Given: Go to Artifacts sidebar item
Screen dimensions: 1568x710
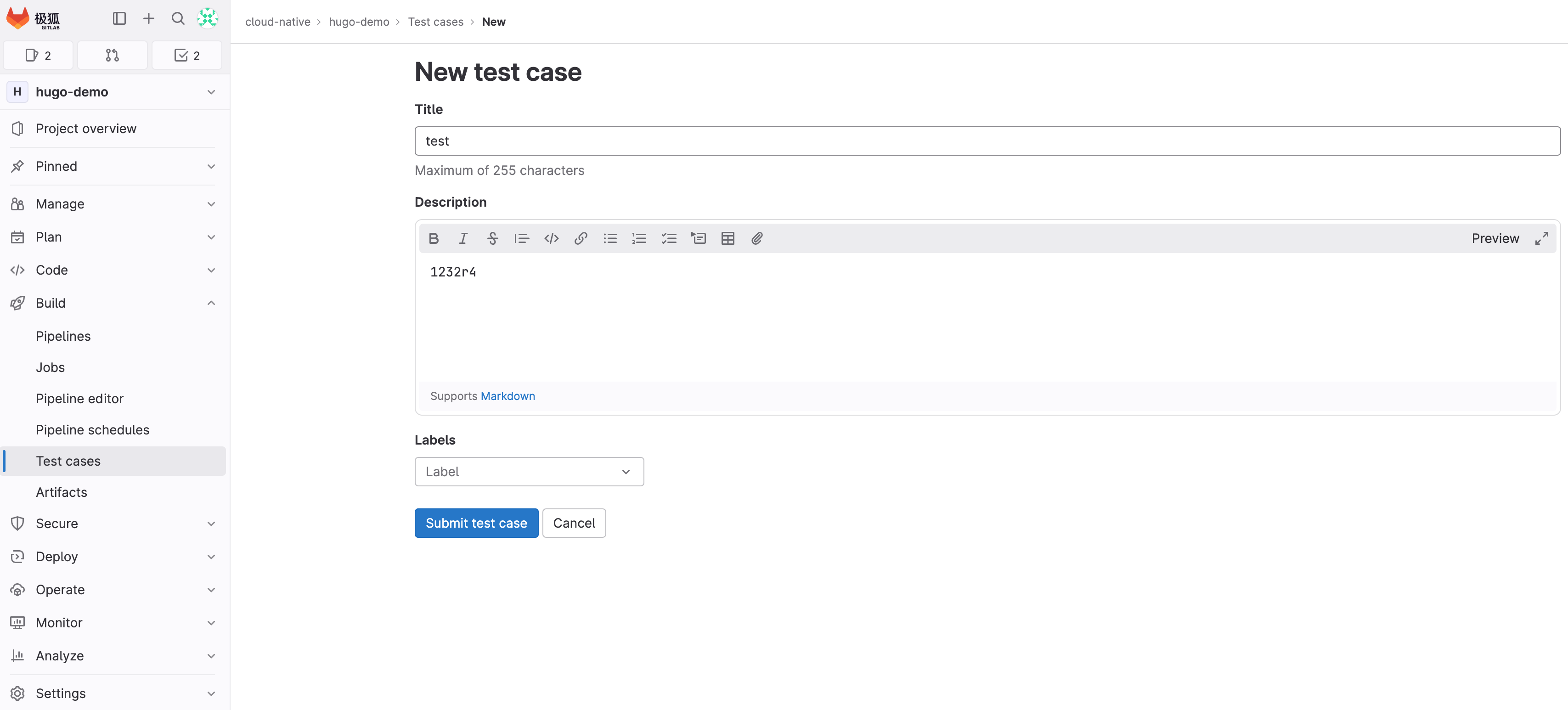Looking at the screenshot, I should 62,492.
